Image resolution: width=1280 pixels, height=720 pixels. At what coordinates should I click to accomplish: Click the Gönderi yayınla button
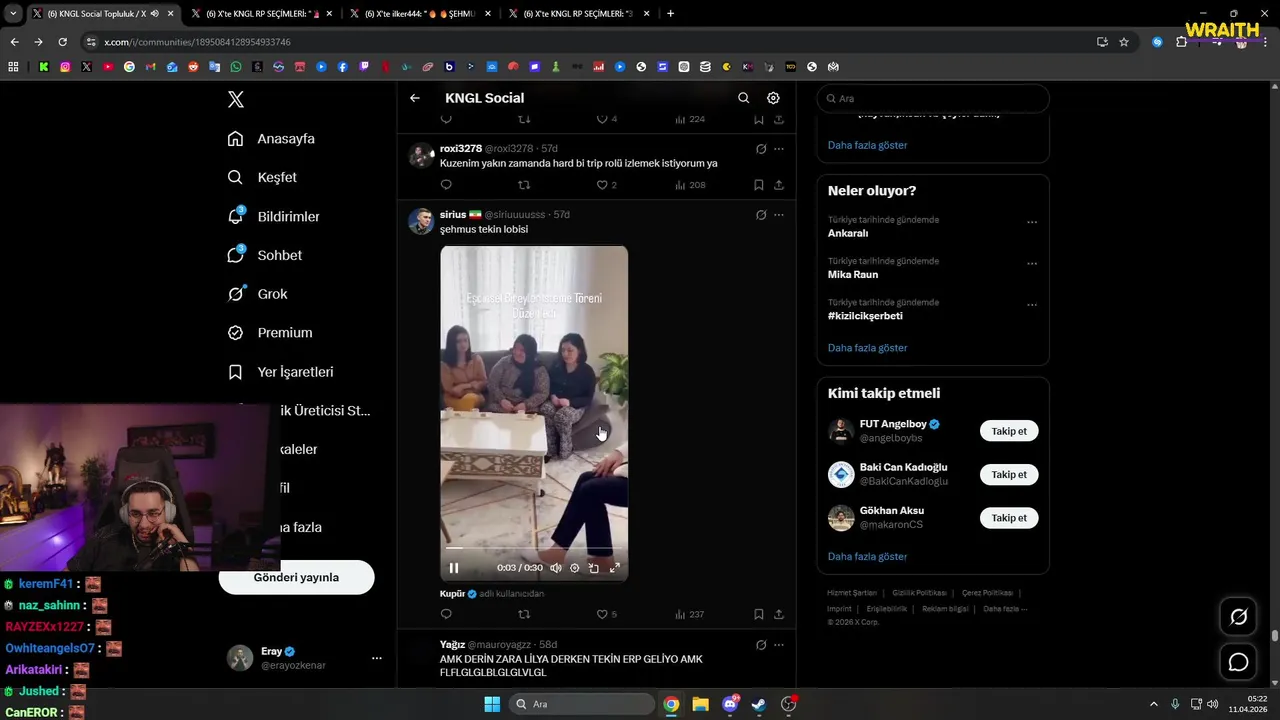tap(296, 577)
